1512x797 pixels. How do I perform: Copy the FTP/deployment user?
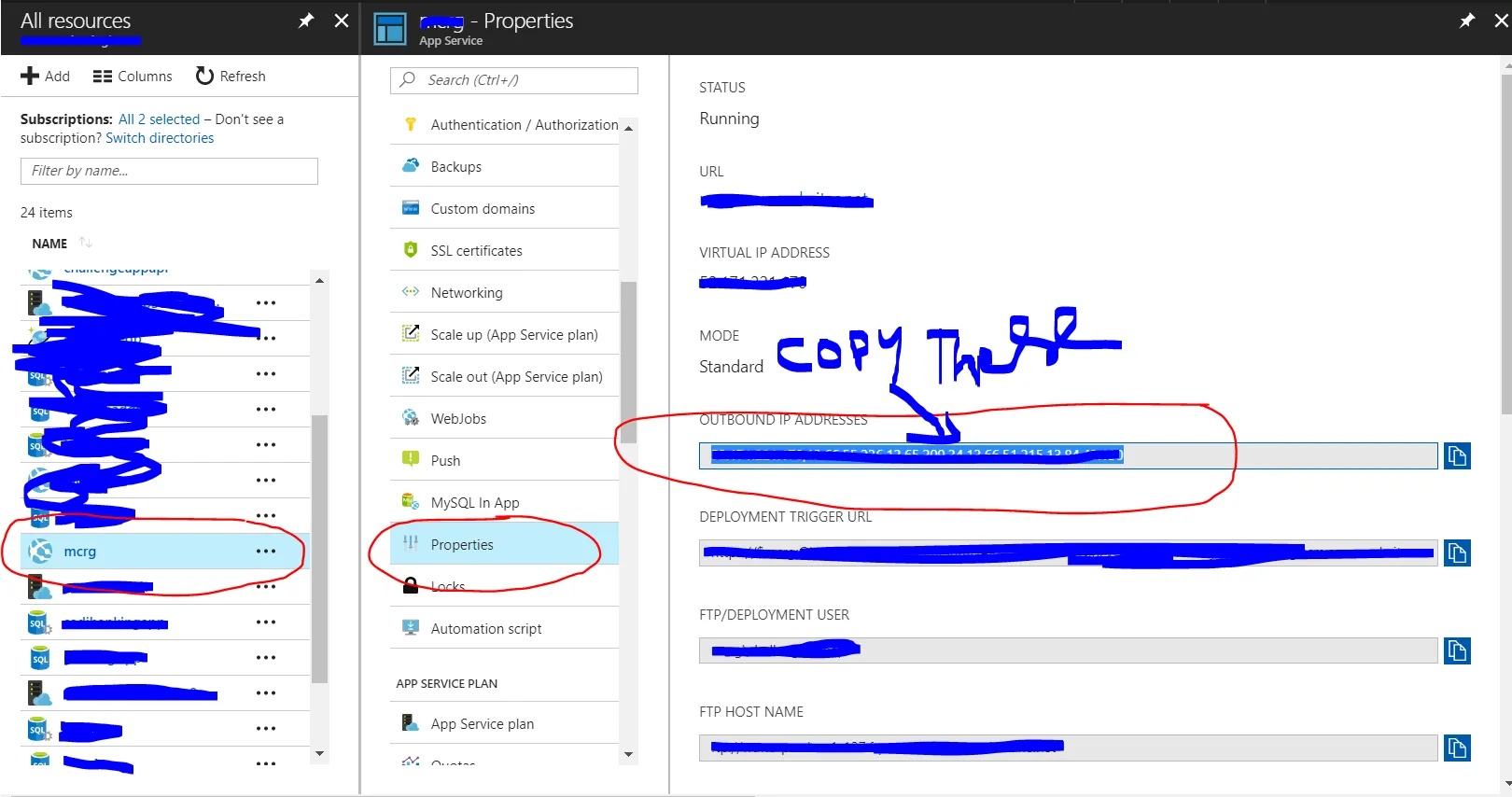click(x=1457, y=650)
